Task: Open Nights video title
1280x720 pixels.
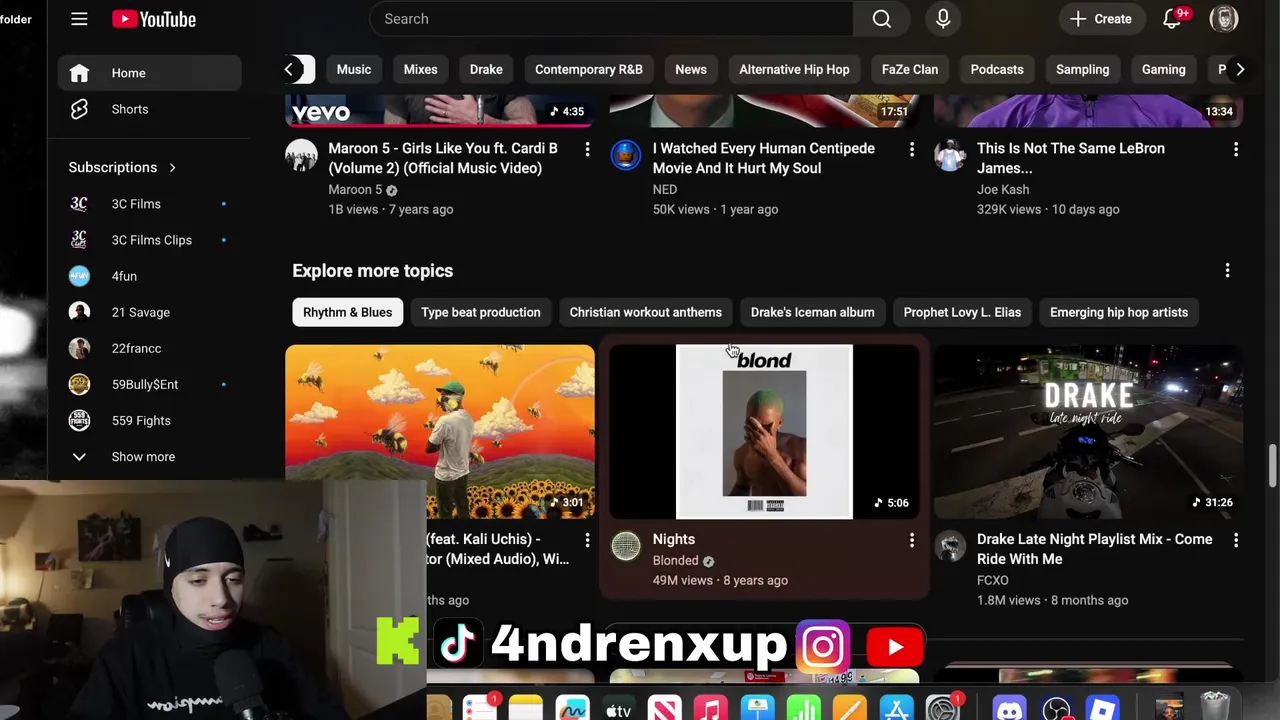Action: click(x=674, y=539)
